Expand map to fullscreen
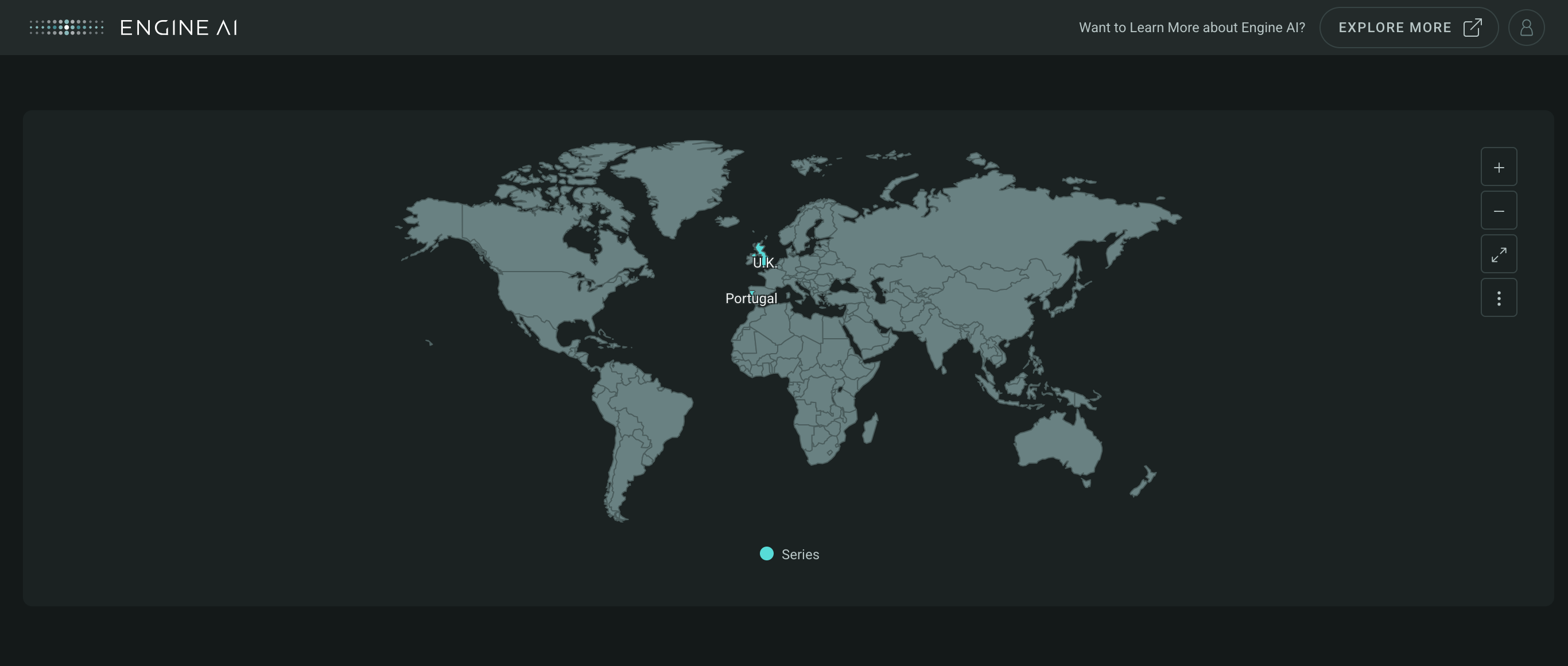The width and height of the screenshot is (1568, 666). click(x=1499, y=254)
